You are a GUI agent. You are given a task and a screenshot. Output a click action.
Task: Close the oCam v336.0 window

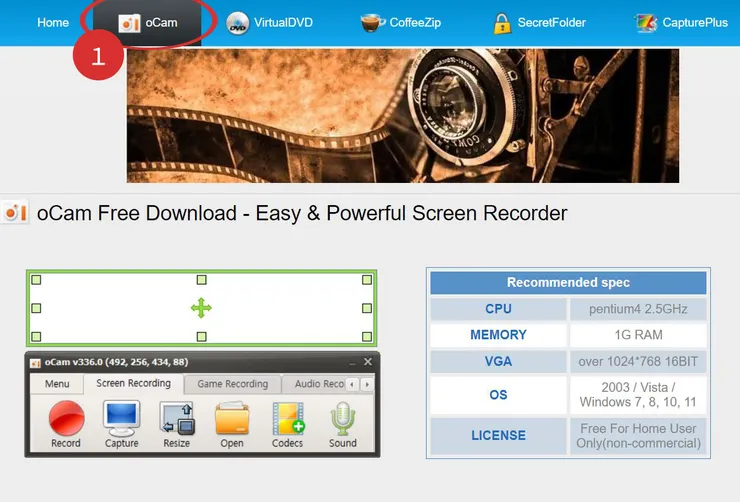tap(368, 362)
